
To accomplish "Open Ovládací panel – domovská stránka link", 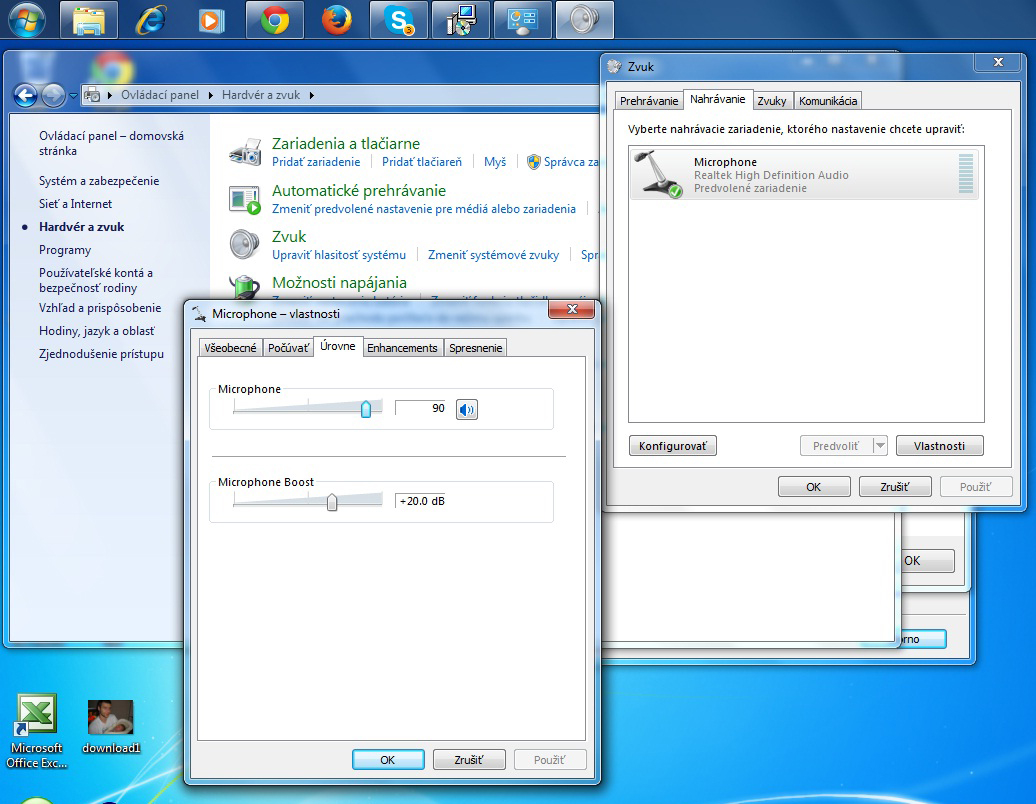I will point(111,143).
